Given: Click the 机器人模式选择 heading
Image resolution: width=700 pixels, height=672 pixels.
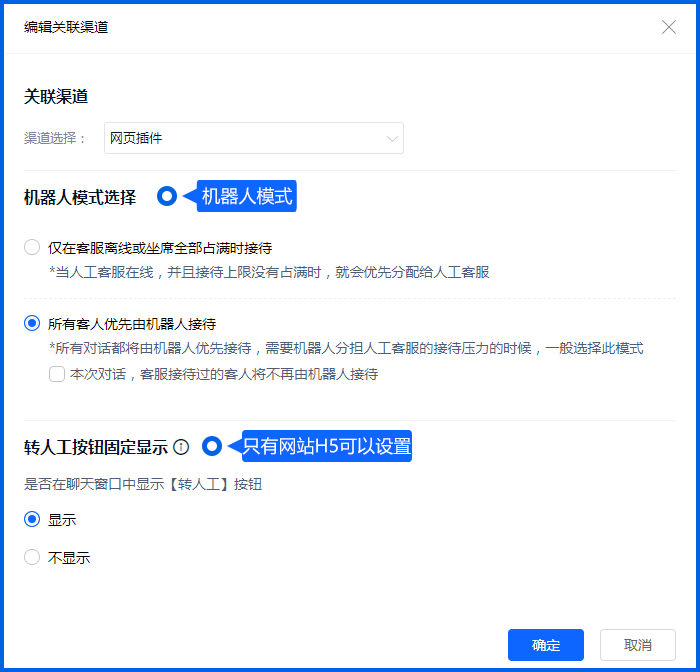Looking at the screenshot, I should pos(80,197).
